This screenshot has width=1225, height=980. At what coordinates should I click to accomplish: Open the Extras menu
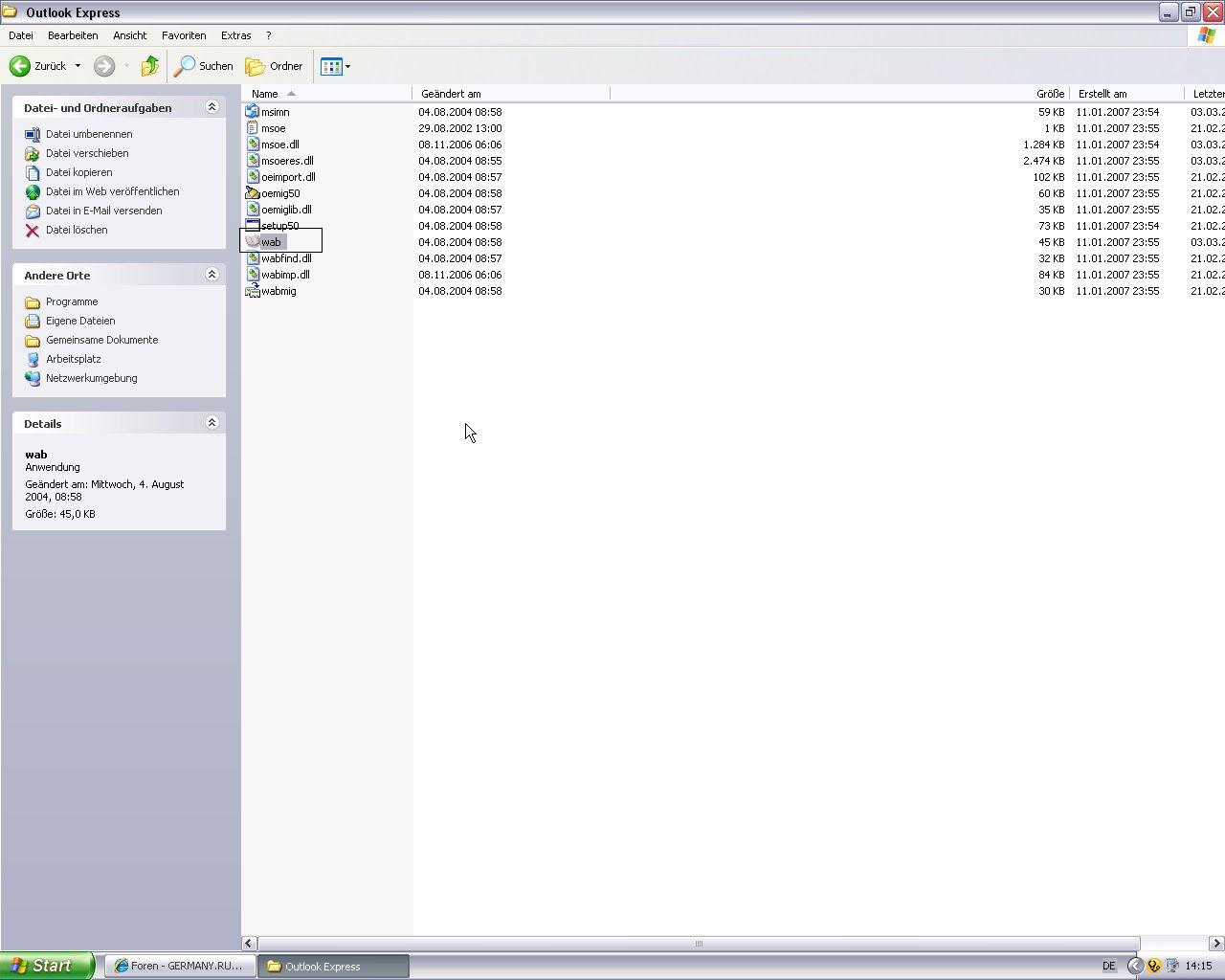point(236,35)
